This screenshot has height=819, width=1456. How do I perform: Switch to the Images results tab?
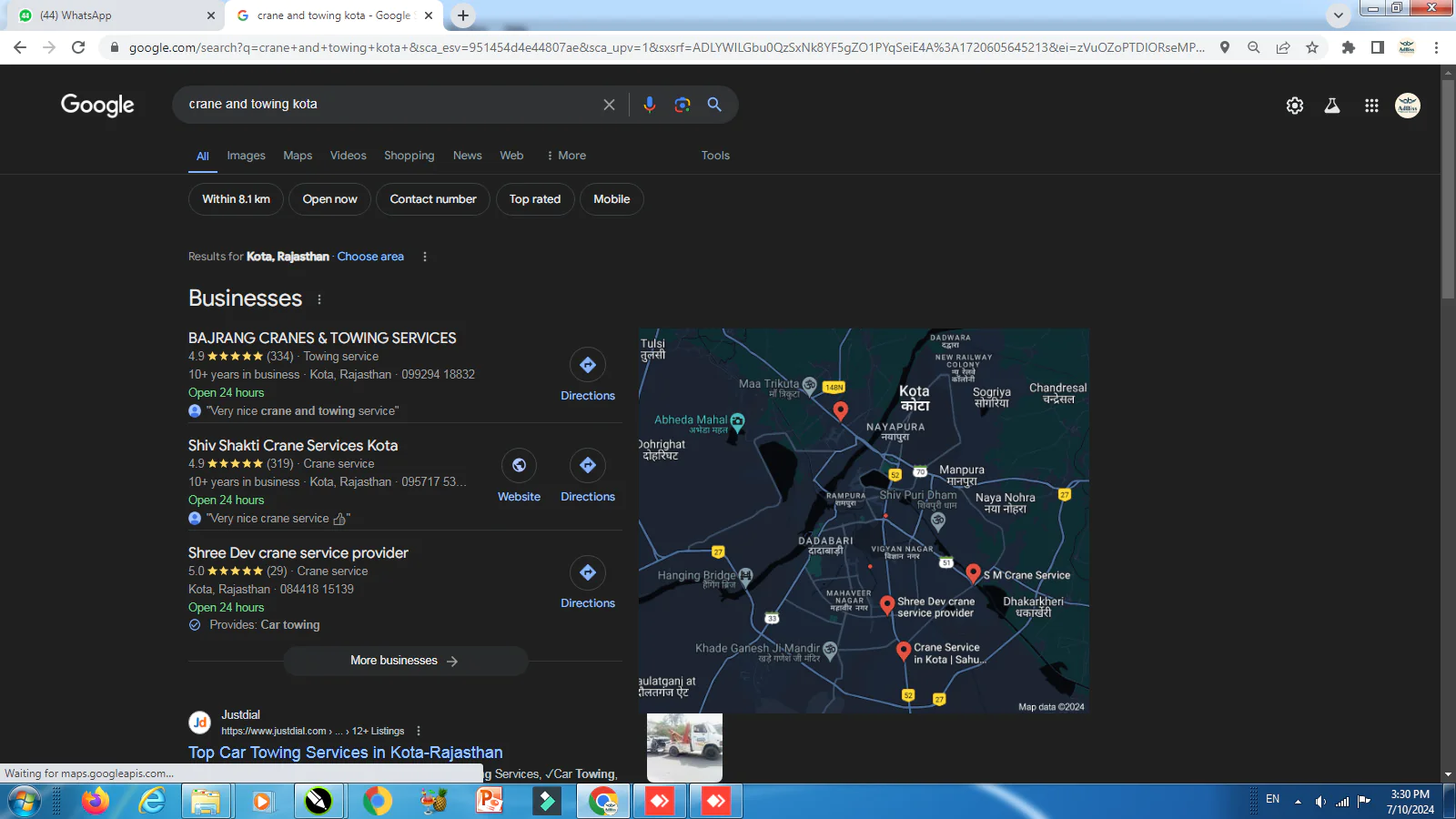click(x=247, y=156)
